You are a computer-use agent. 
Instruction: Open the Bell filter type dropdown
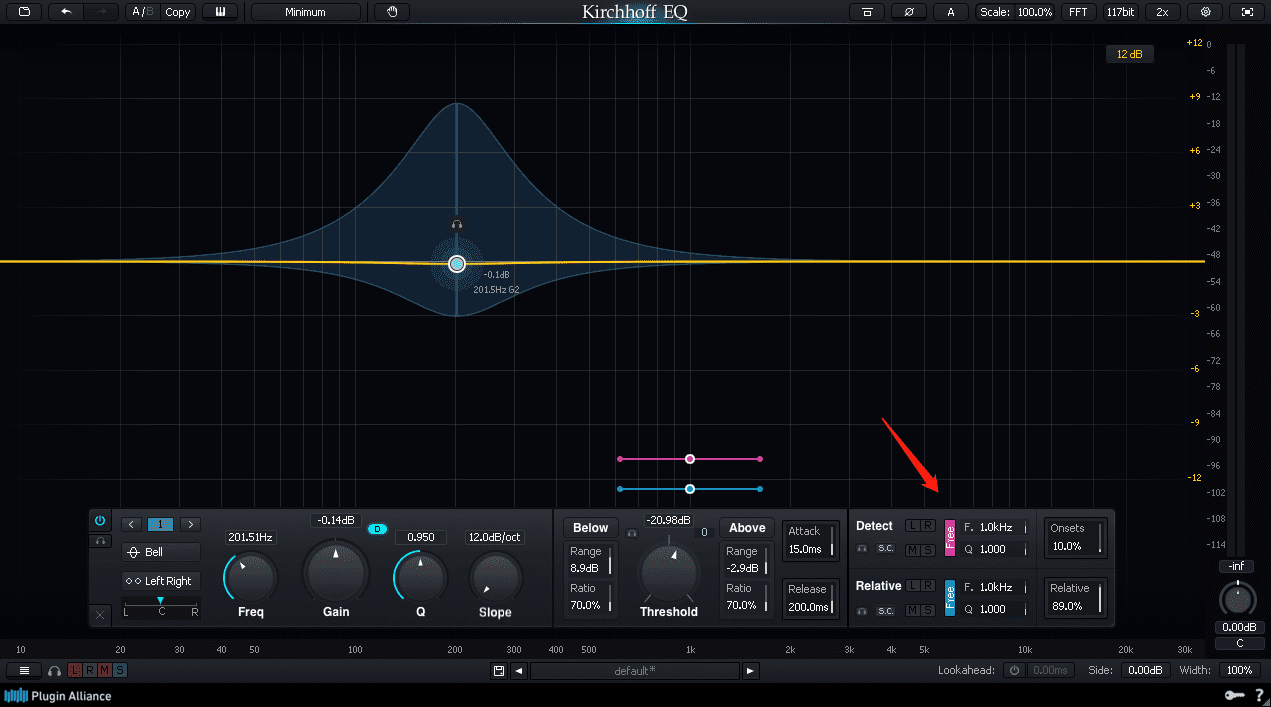[x=161, y=552]
